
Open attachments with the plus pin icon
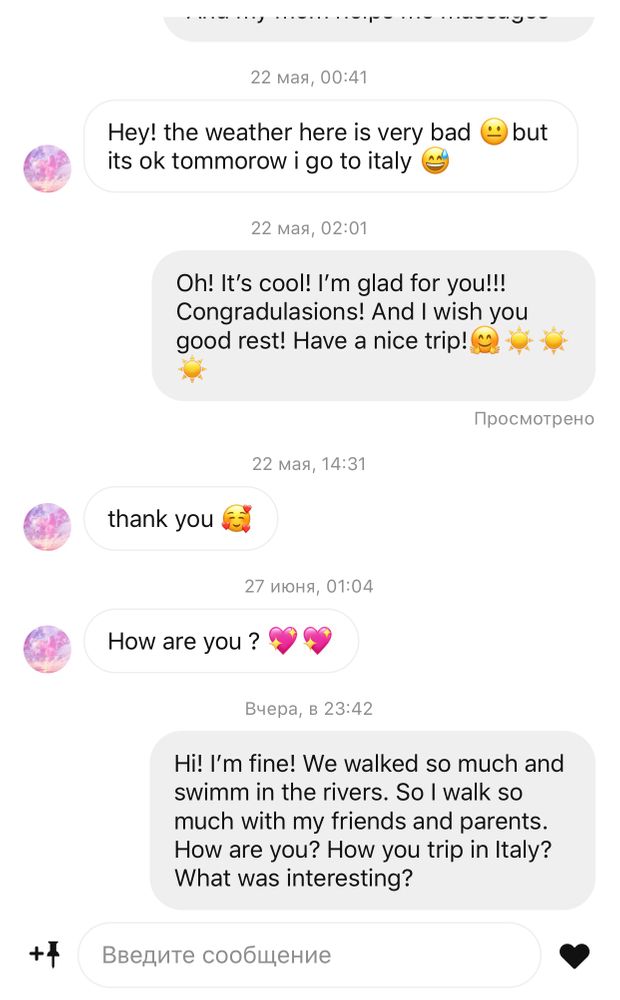click(45, 955)
